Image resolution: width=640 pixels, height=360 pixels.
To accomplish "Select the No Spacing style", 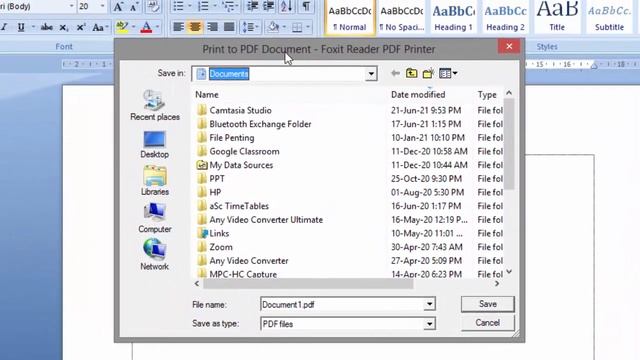I will [402, 17].
